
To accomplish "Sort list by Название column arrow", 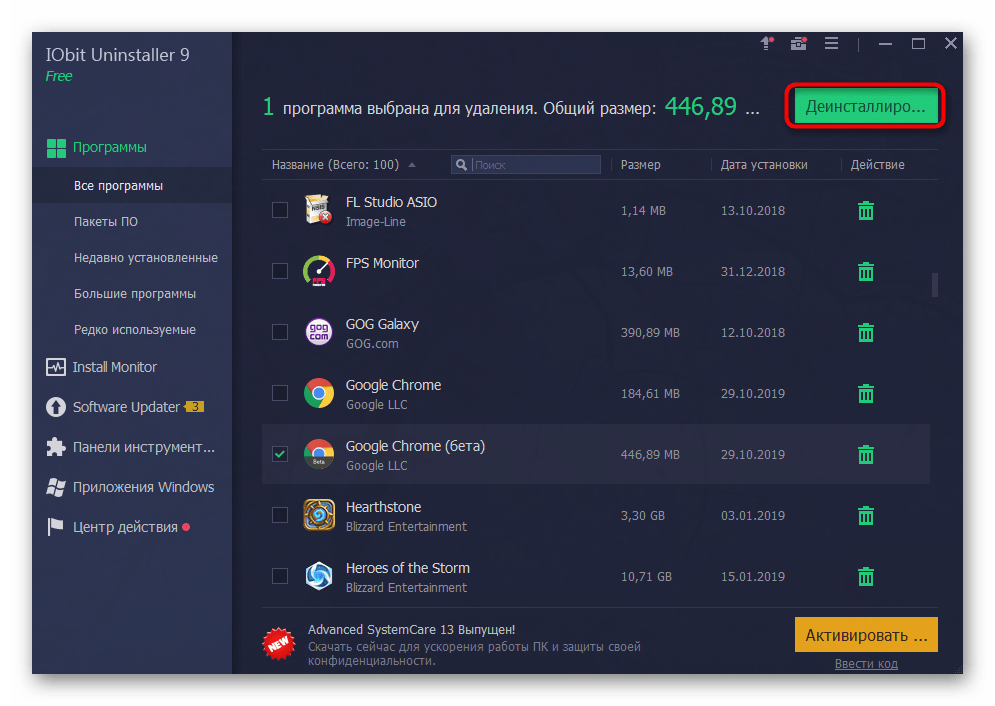I will tap(412, 165).
